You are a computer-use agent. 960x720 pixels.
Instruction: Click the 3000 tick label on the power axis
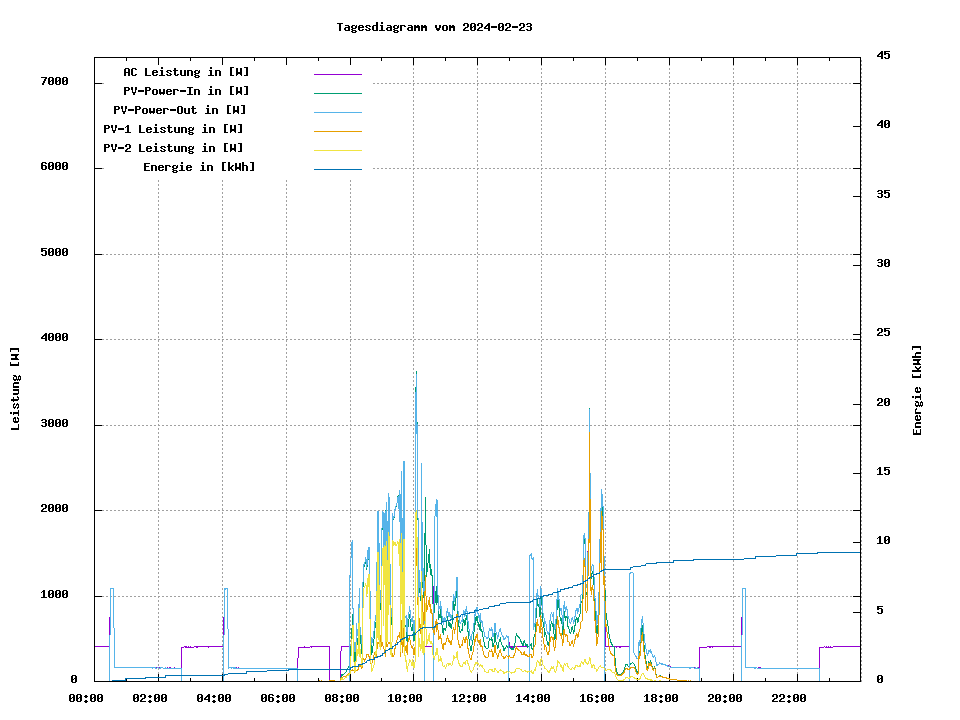coord(54,425)
